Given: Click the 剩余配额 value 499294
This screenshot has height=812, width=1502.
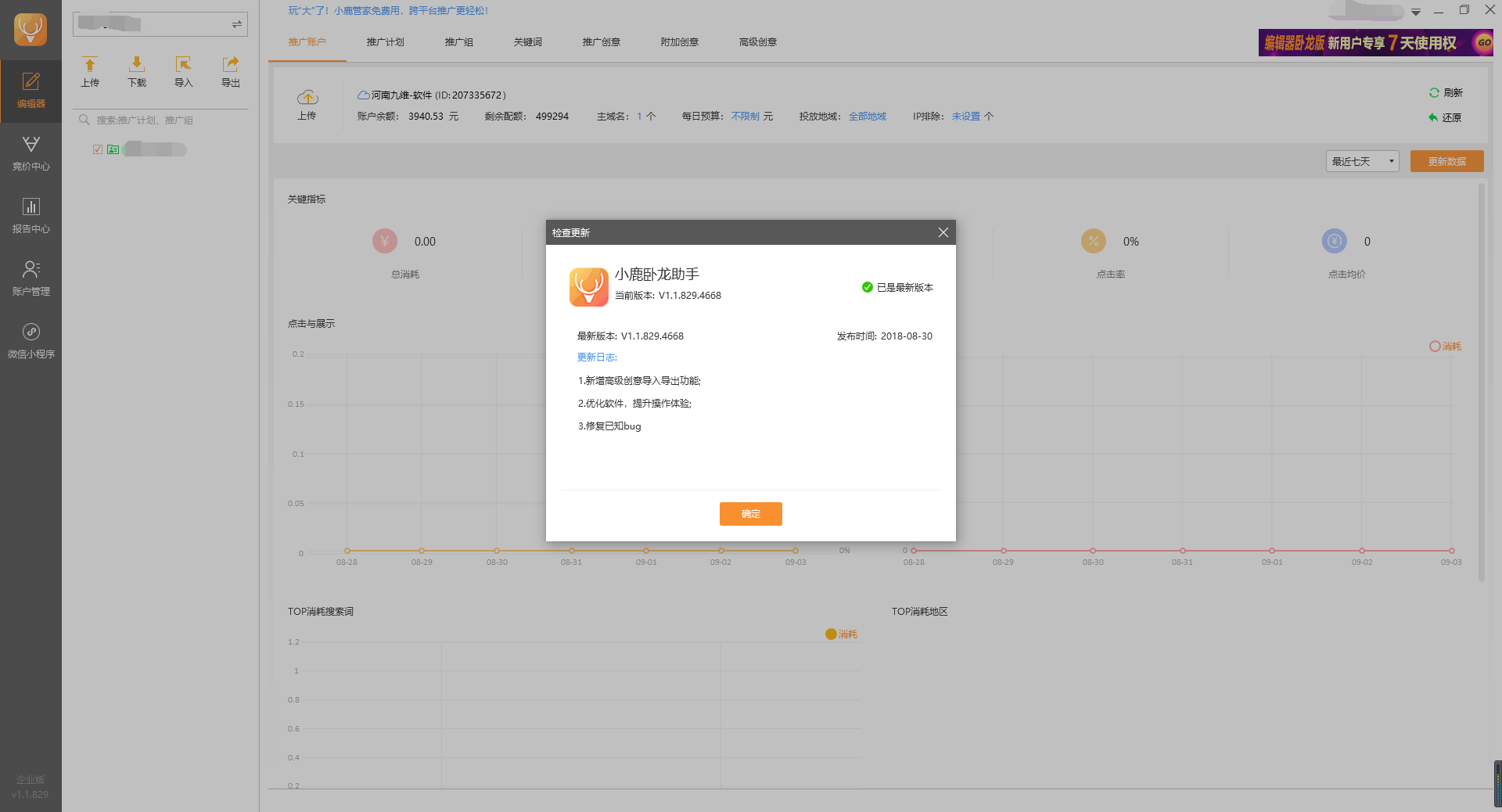Looking at the screenshot, I should pos(552,116).
